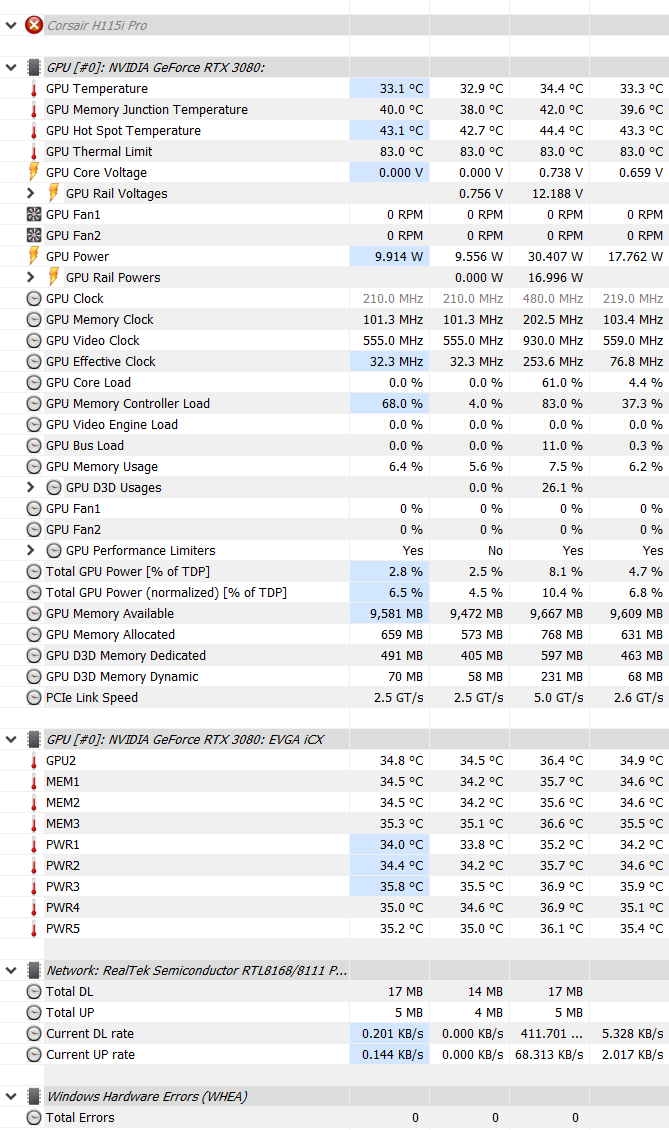Click the clock icon for GPU Clock
The image size is (669, 1130).
(x=34, y=298)
